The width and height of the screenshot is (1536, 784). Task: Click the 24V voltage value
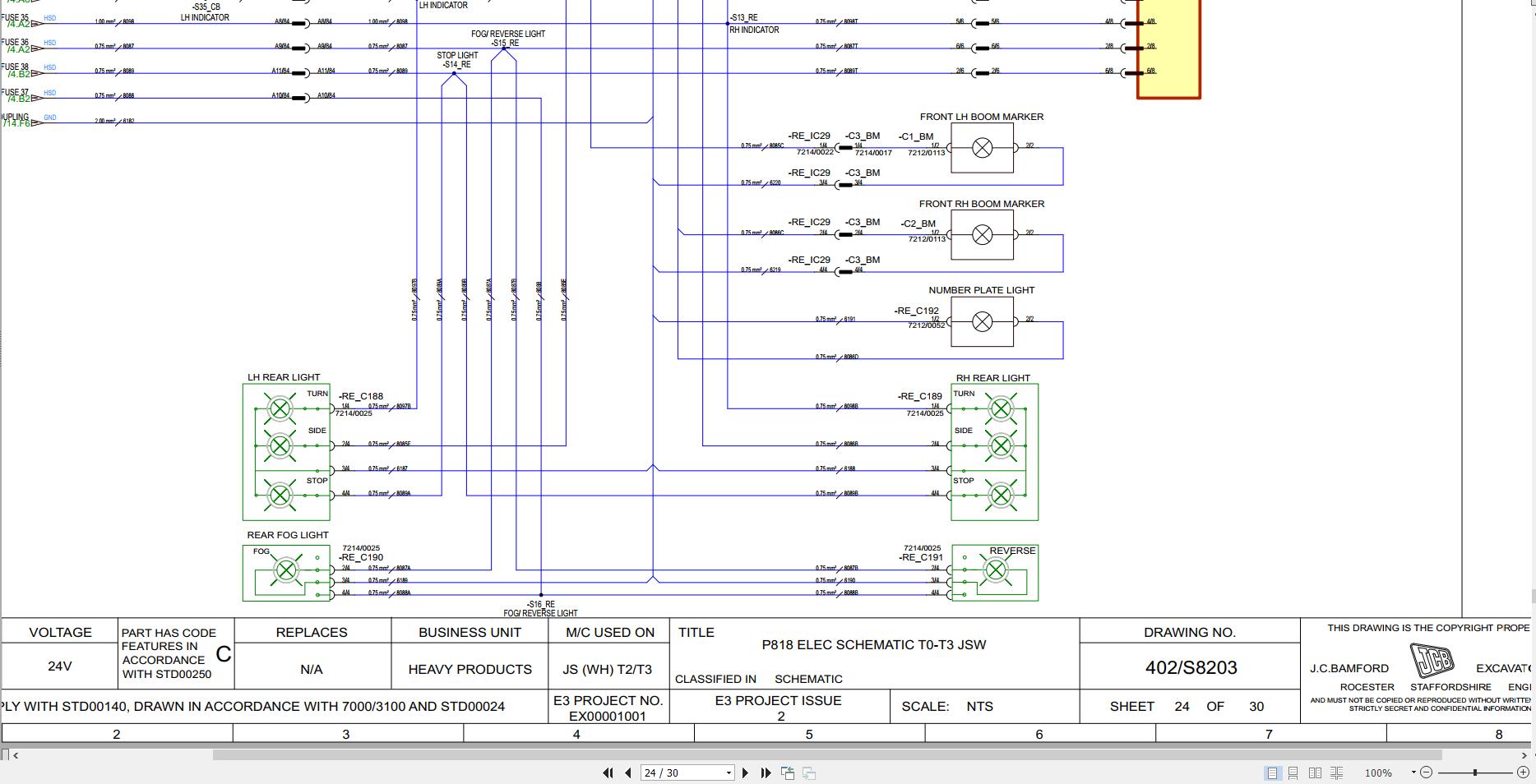(x=60, y=666)
